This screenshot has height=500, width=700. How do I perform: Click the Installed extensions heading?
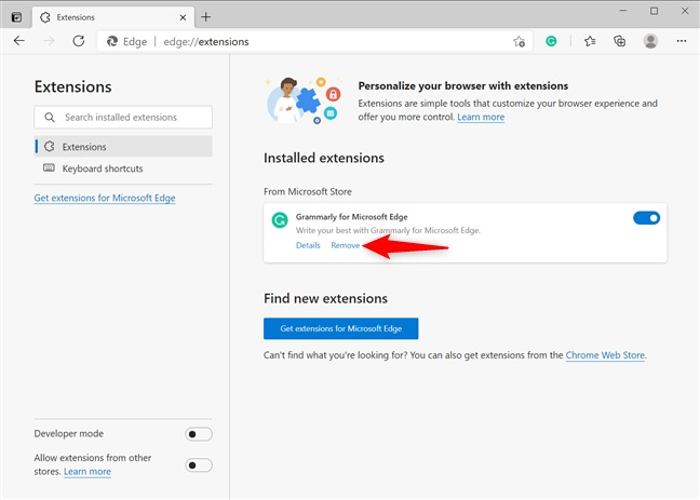point(324,158)
